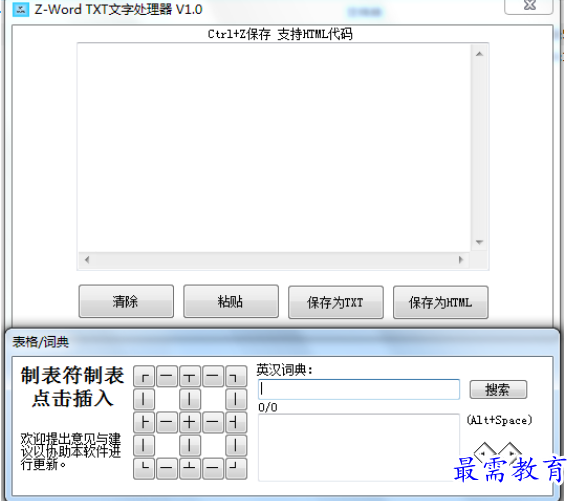Click the 欢迎提出意见与建议 feedback text
The height and width of the screenshot is (501, 575).
(71, 451)
